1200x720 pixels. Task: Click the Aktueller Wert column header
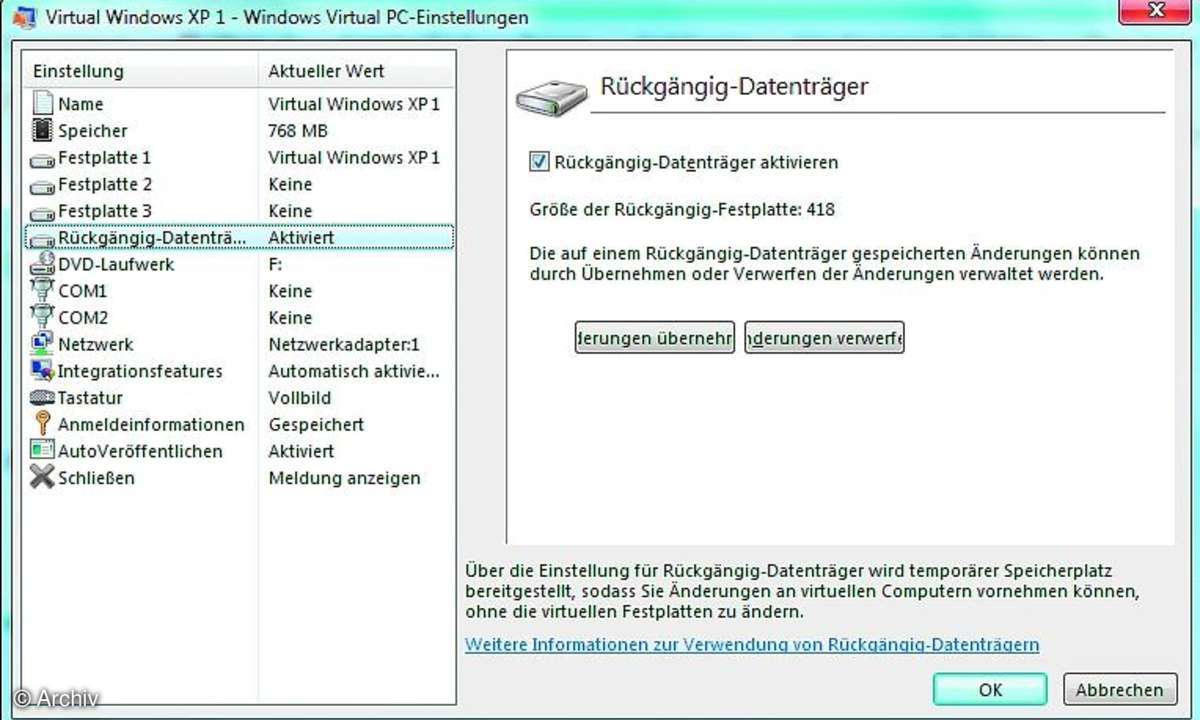click(357, 72)
